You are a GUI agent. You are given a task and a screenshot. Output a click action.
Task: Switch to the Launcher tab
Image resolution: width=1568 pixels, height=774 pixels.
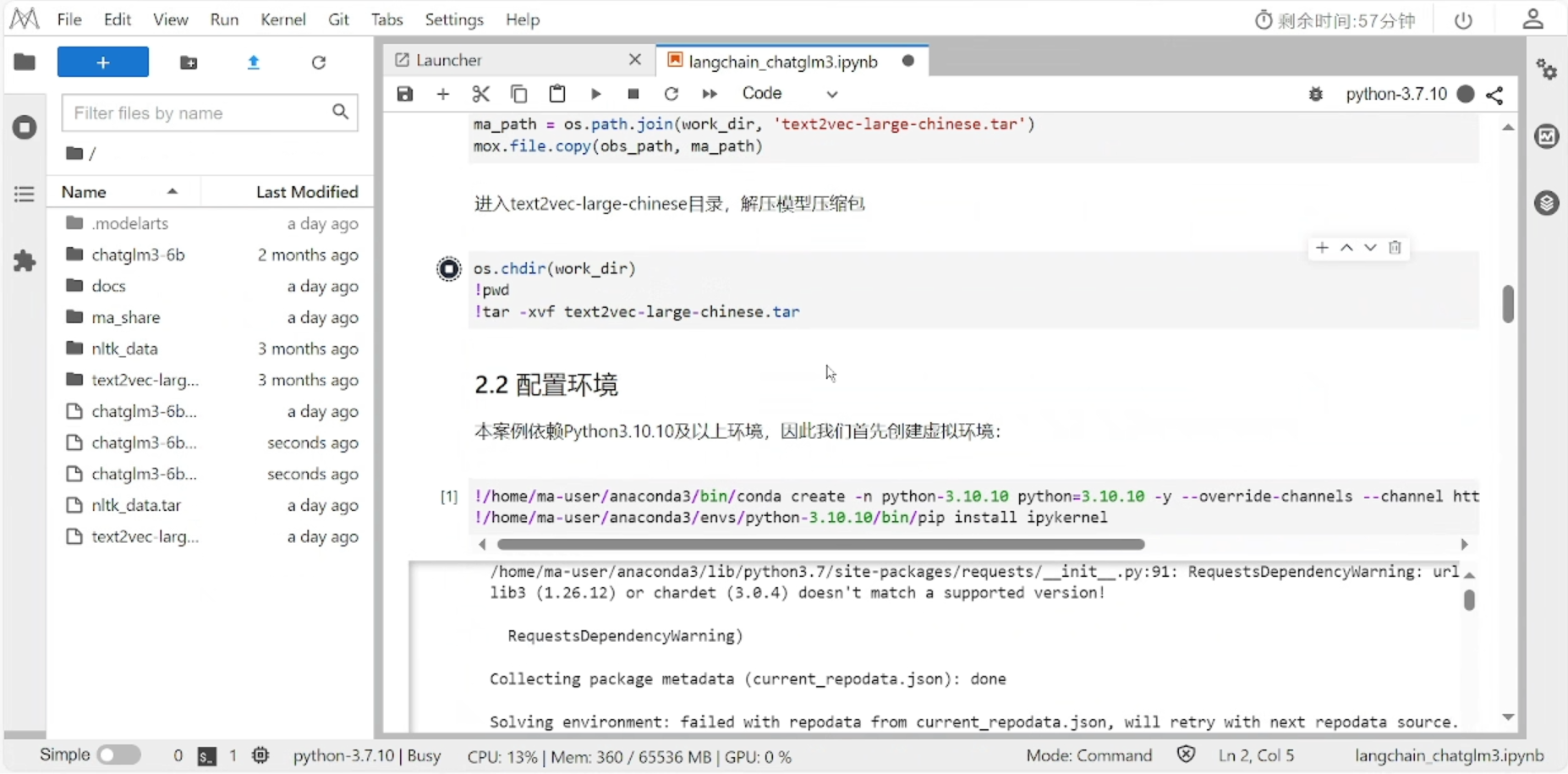447,60
